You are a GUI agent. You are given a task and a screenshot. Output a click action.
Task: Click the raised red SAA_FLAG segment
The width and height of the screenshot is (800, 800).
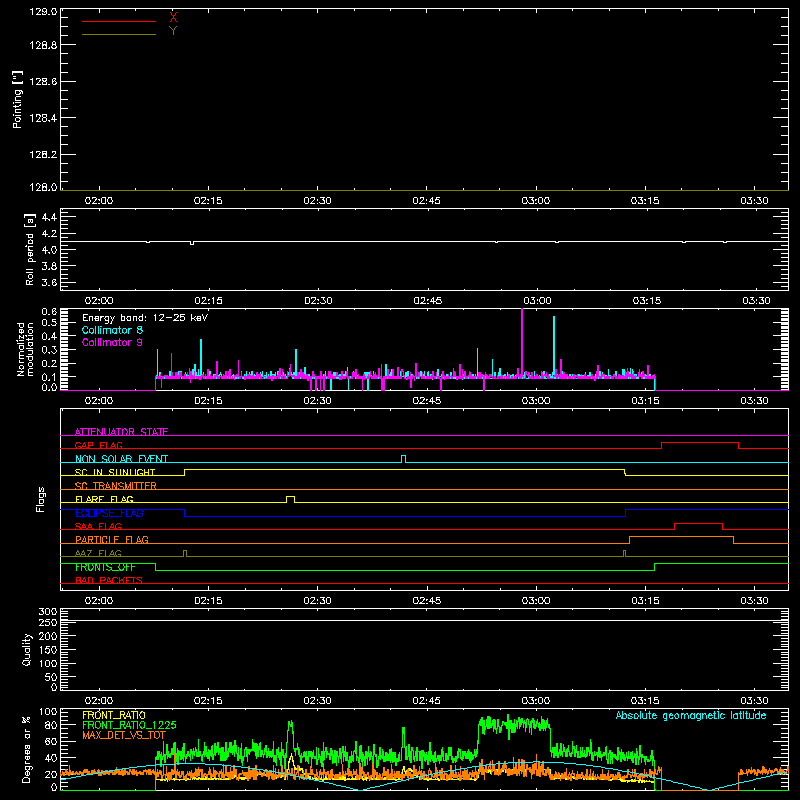point(698,524)
